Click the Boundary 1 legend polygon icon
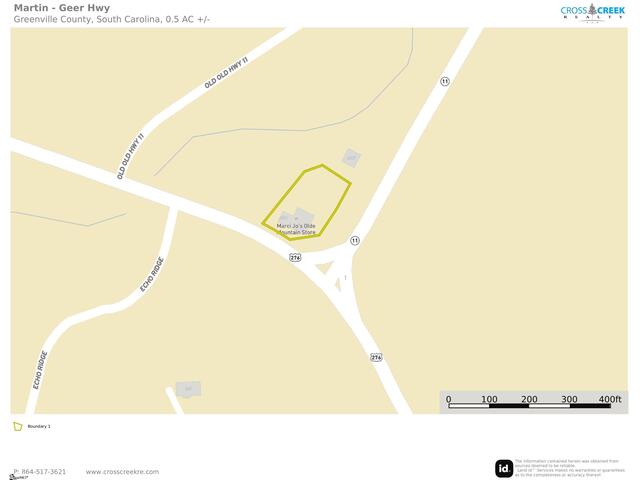Image resolution: width=640 pixels, height=480 pixels. click(x=18, y=427)
